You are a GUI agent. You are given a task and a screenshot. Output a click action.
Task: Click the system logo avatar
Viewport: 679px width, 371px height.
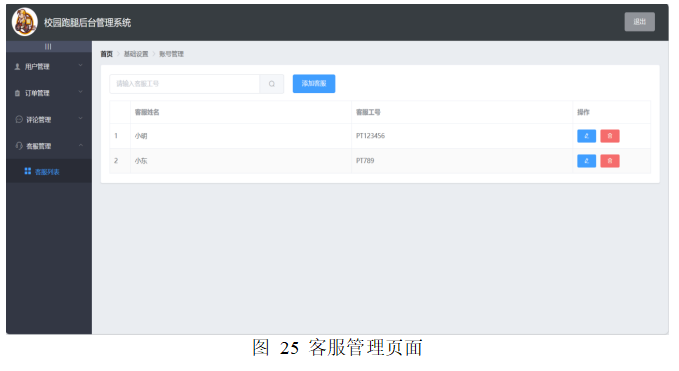[x=25, y=22]
